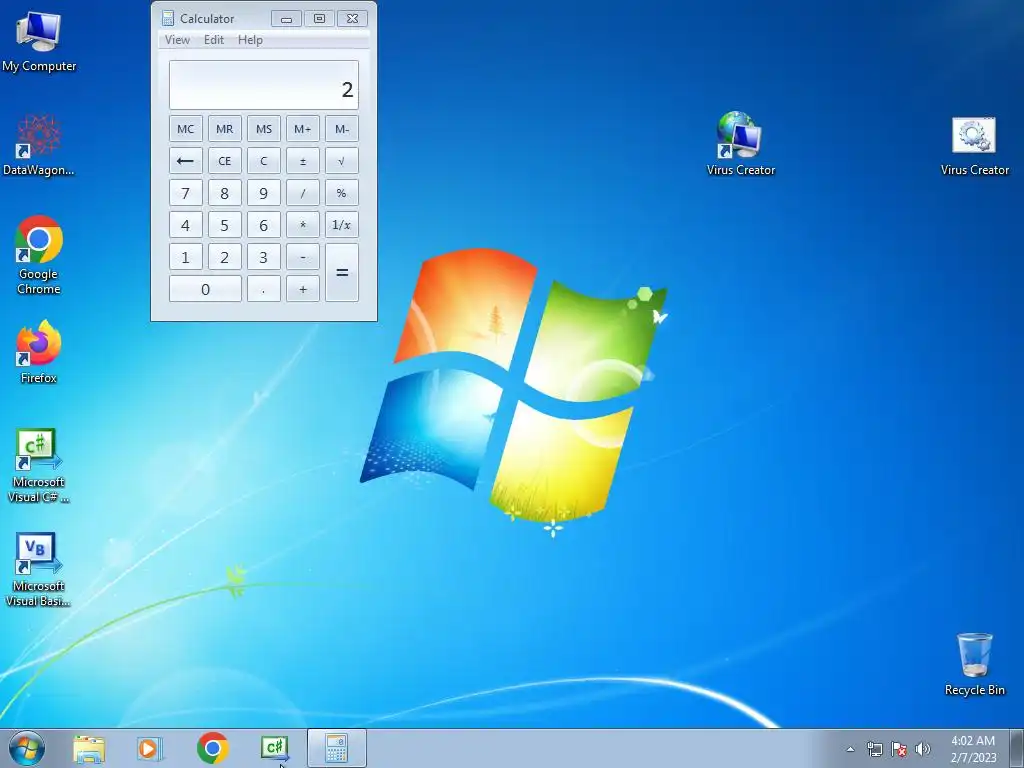
Task: Minimize the Calculator window
Action: [286, 19]
